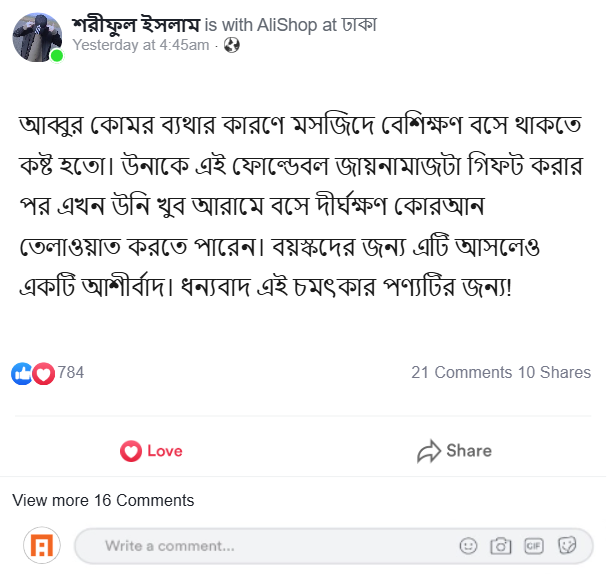Viewport: 607px width, 575px height.
Task: Expand View more 16 Comments
Action: (103, 500)
